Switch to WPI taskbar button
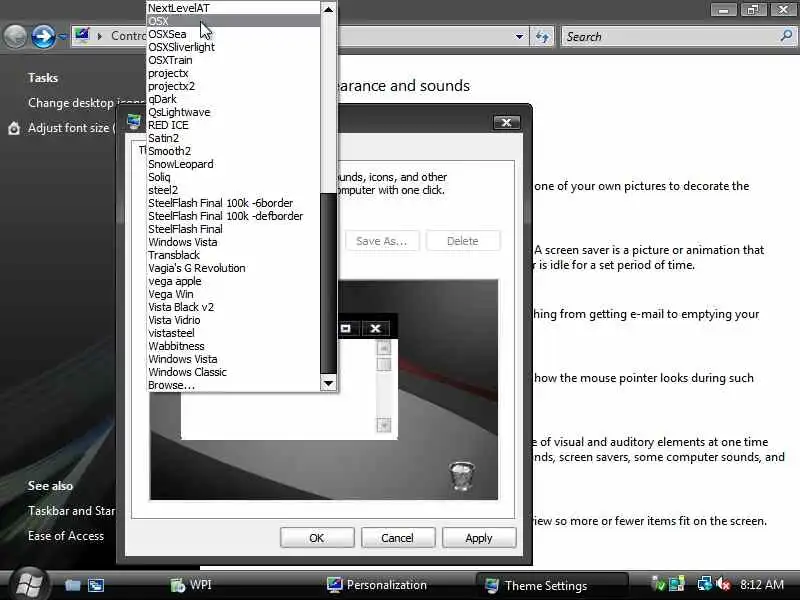 pyautogui.click(x=190, y=585)
